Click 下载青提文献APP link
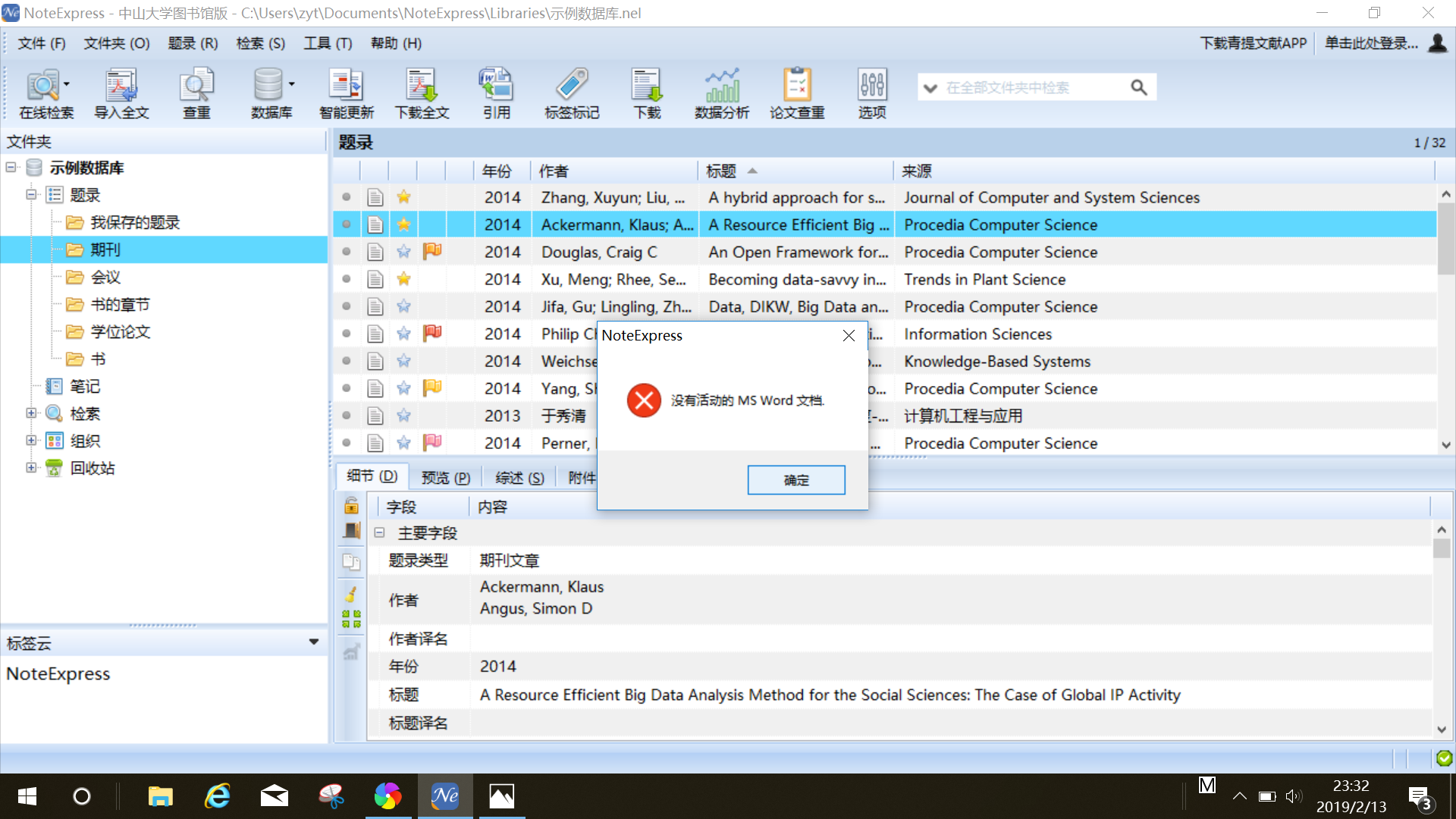This screenshot has width=1456, height=819. tap(1254, 43)
